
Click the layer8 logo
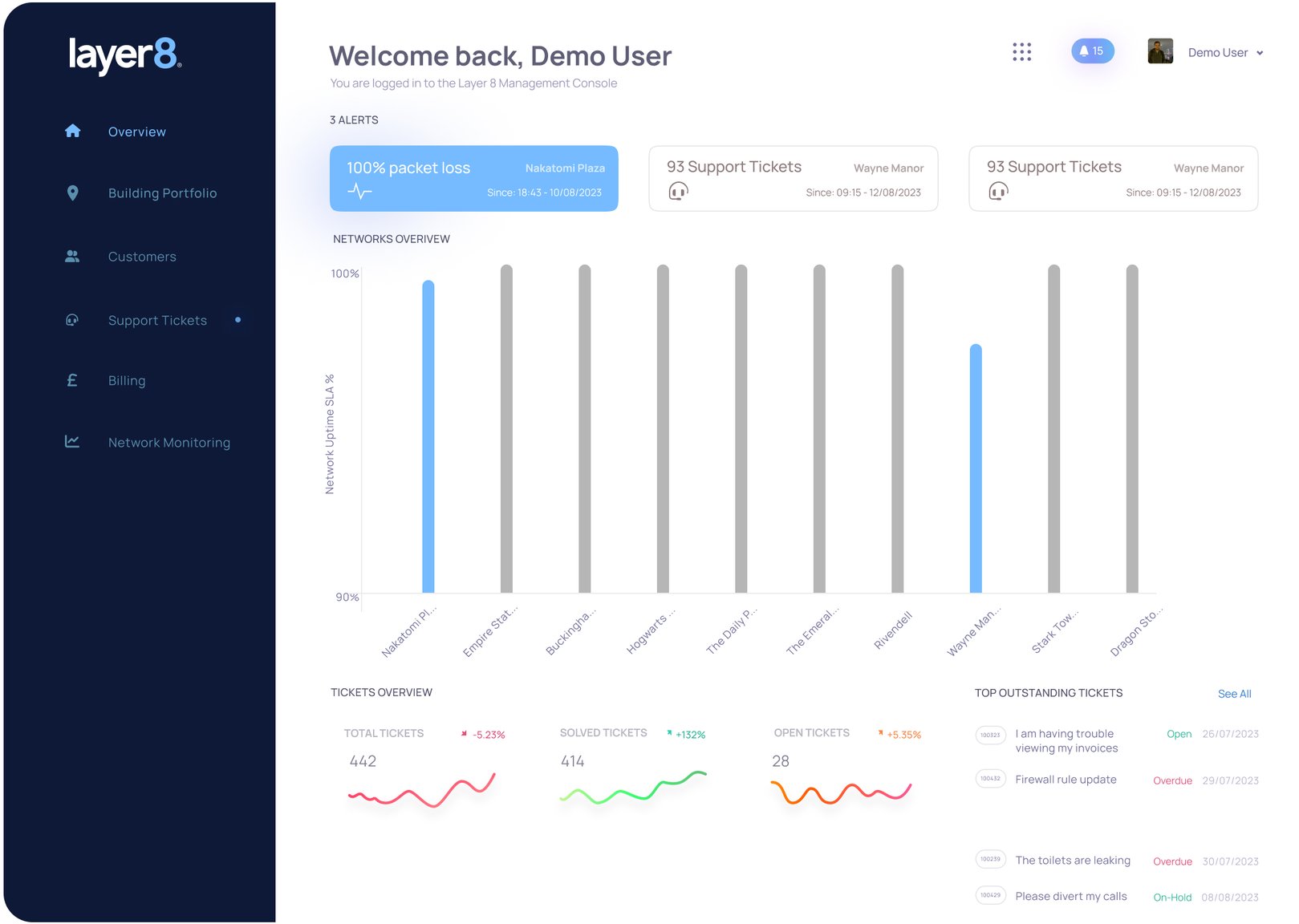coord(125,55)
